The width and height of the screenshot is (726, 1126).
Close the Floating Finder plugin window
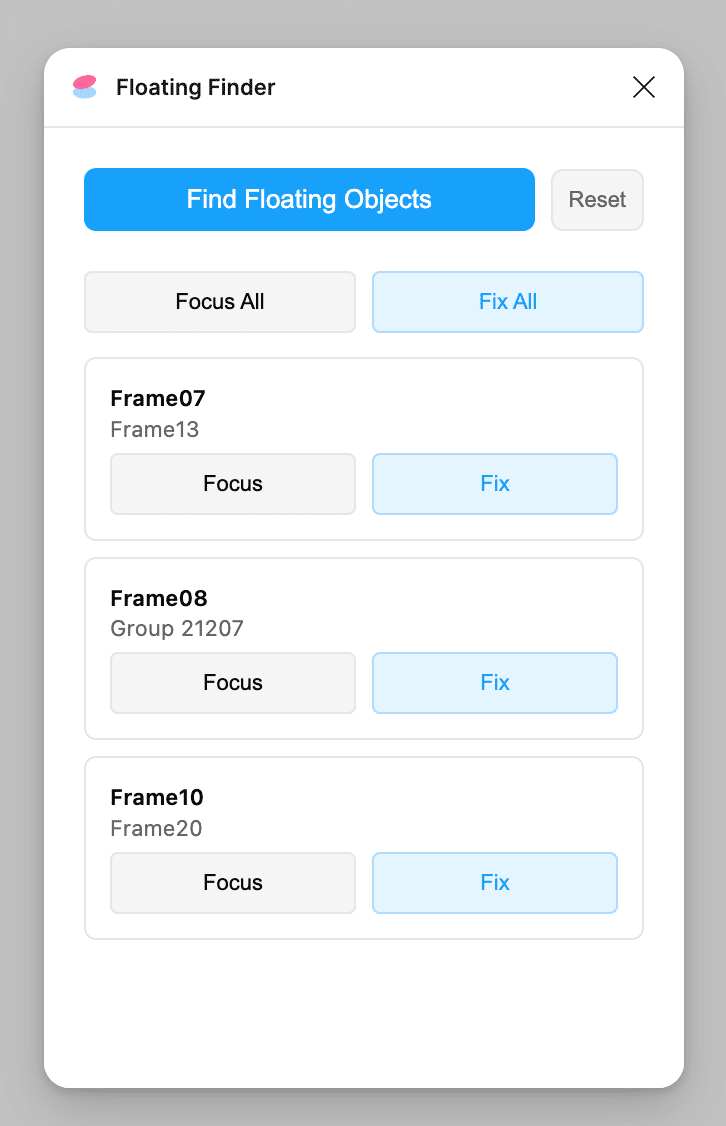pos(643,87)
